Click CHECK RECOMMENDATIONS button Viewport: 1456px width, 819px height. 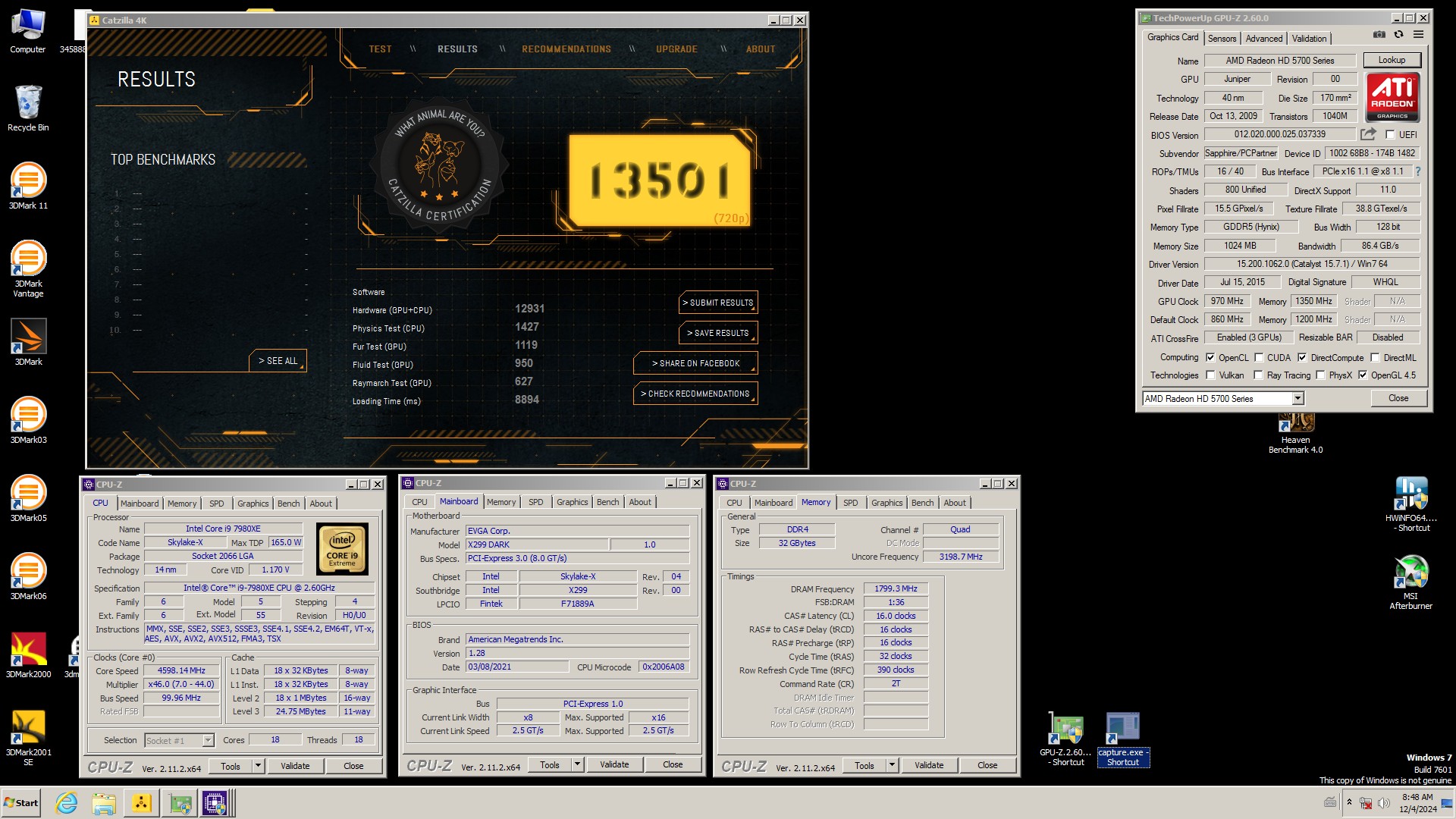pos(695,394)
